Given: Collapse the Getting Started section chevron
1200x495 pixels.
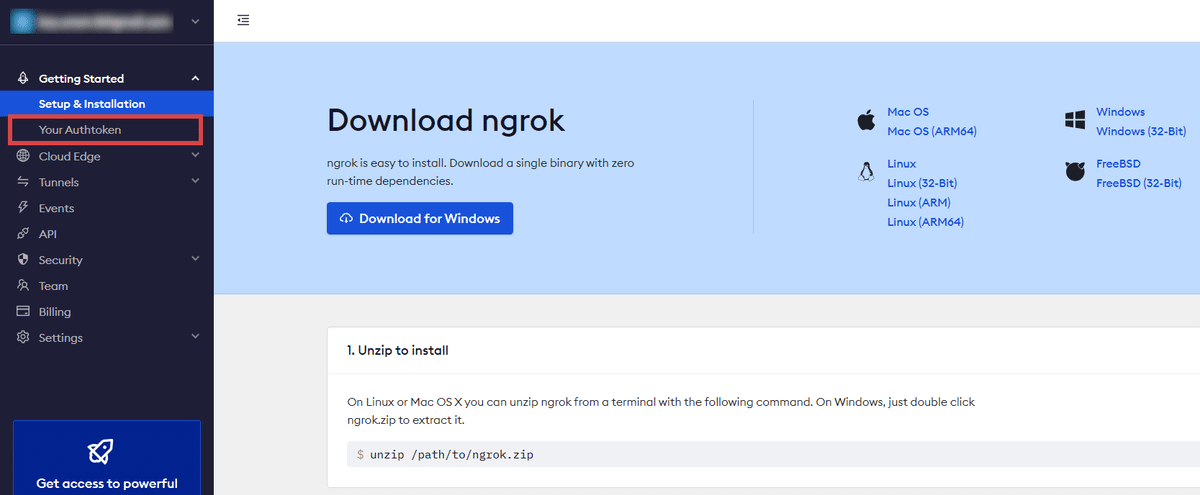Looking at the screenshot, I should [195, 78].
